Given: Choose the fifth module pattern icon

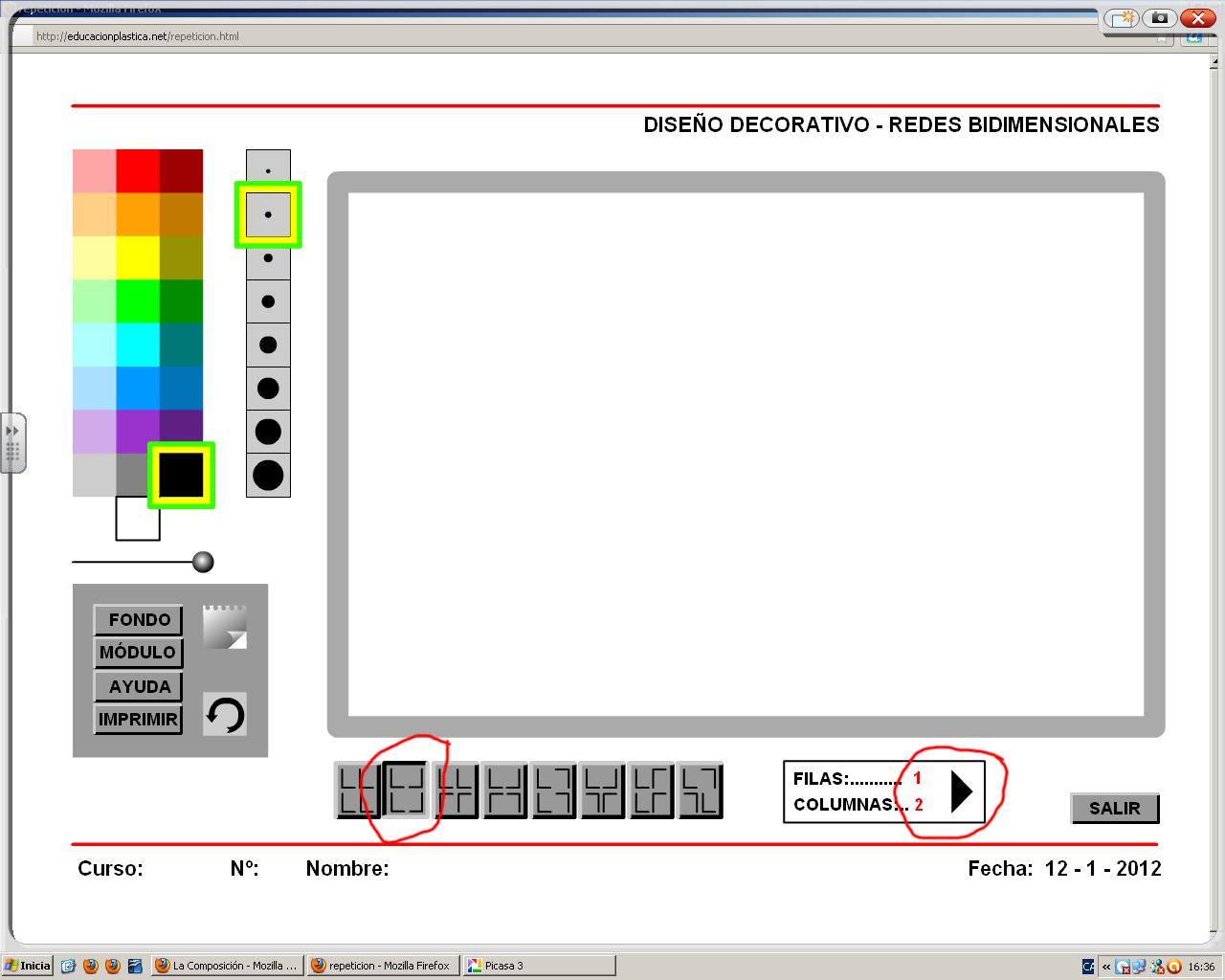Looking at the screenshot, I should tap(554, 791).
